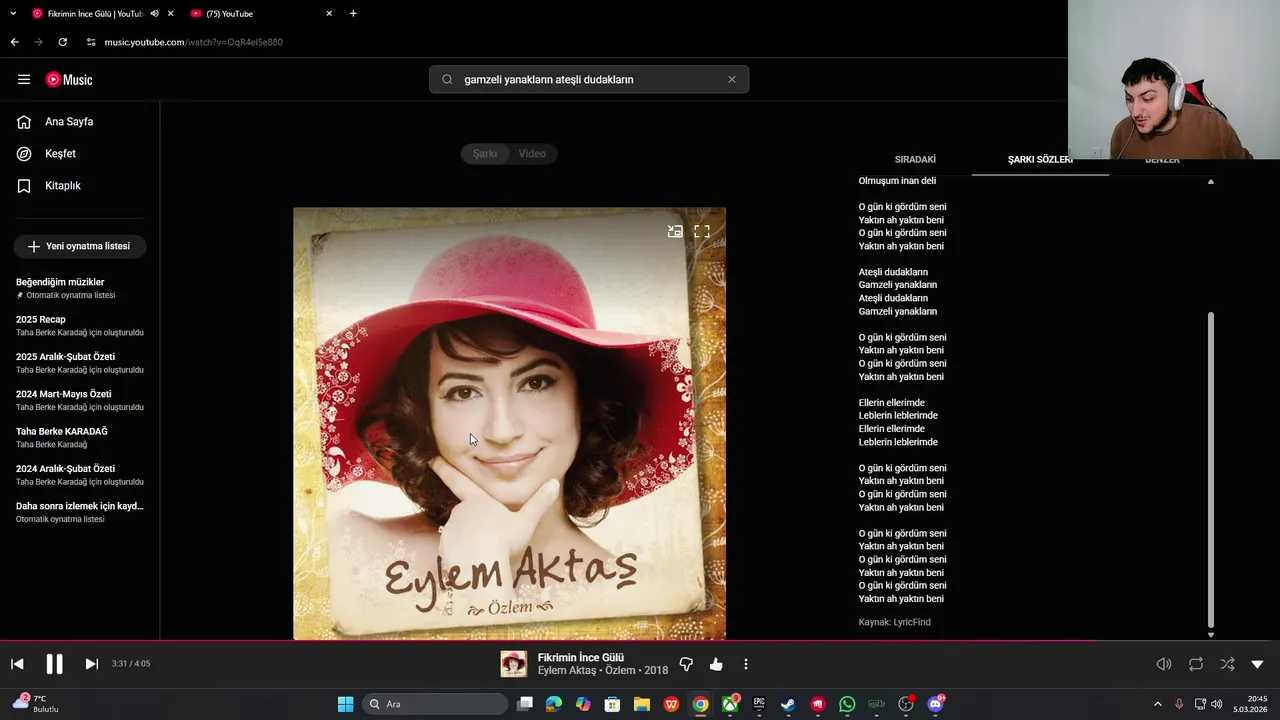Open the tab search dropdown arrow
The width and height of the screenshot is (1280, 720).
coord(13,14)
